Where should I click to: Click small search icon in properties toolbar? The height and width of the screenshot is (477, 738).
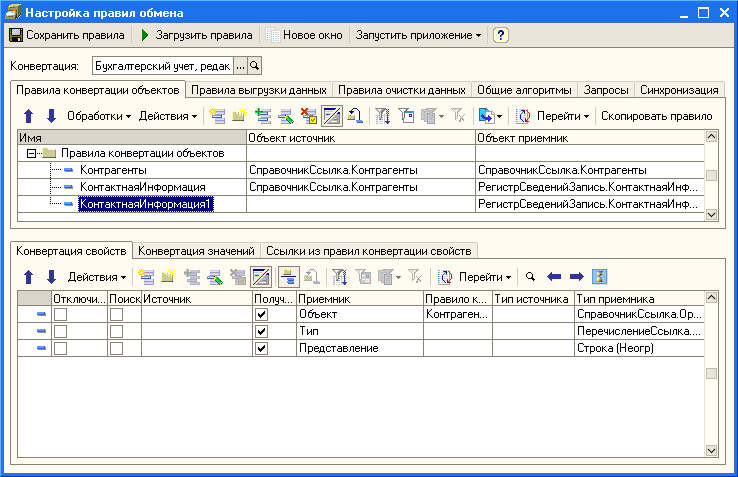pyautogui.click(x=531, y=276)
